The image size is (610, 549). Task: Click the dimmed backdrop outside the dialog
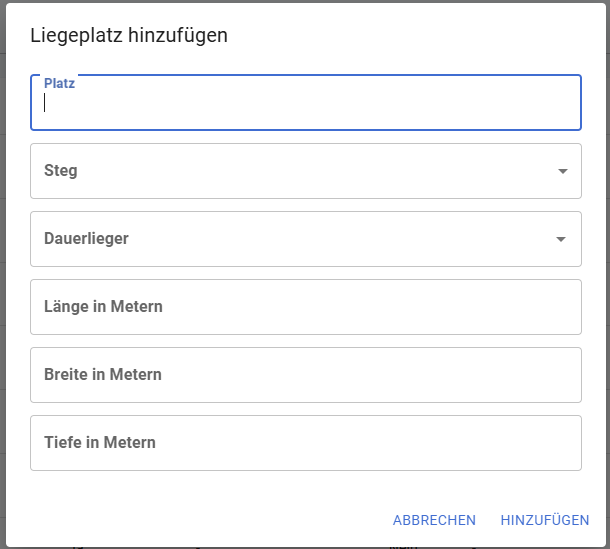[2, 272]
